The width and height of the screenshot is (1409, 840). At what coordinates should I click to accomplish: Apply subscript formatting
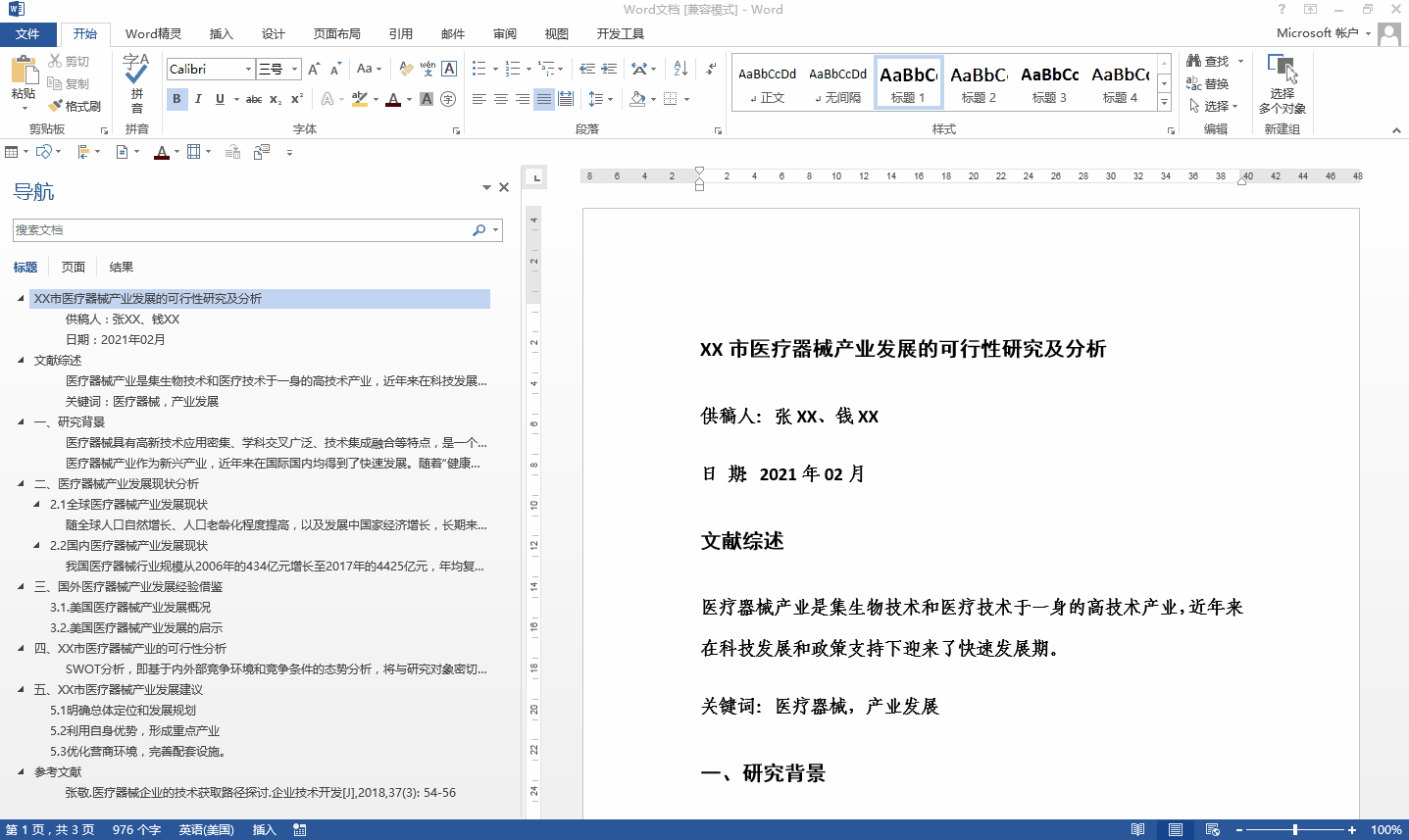tap(275, 98)
